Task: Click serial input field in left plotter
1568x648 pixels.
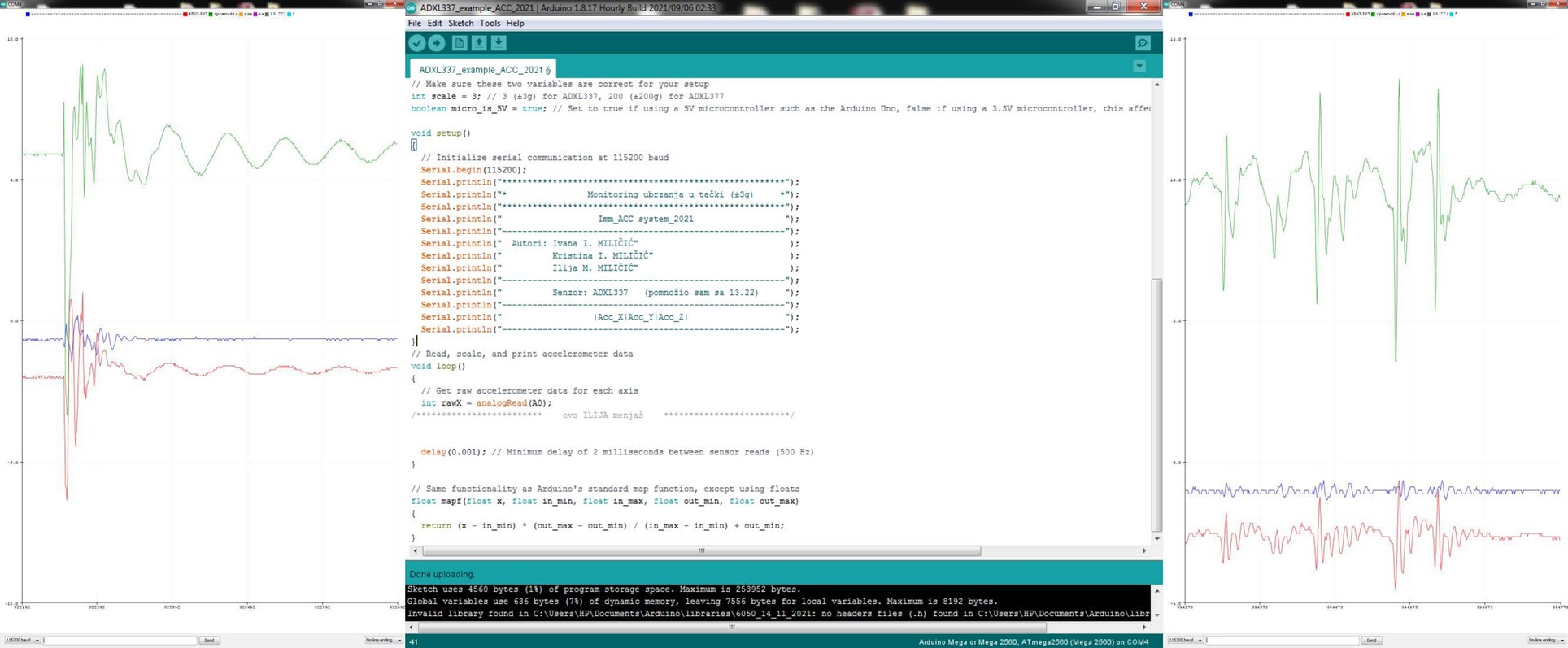Action: (x=120, y=641)
